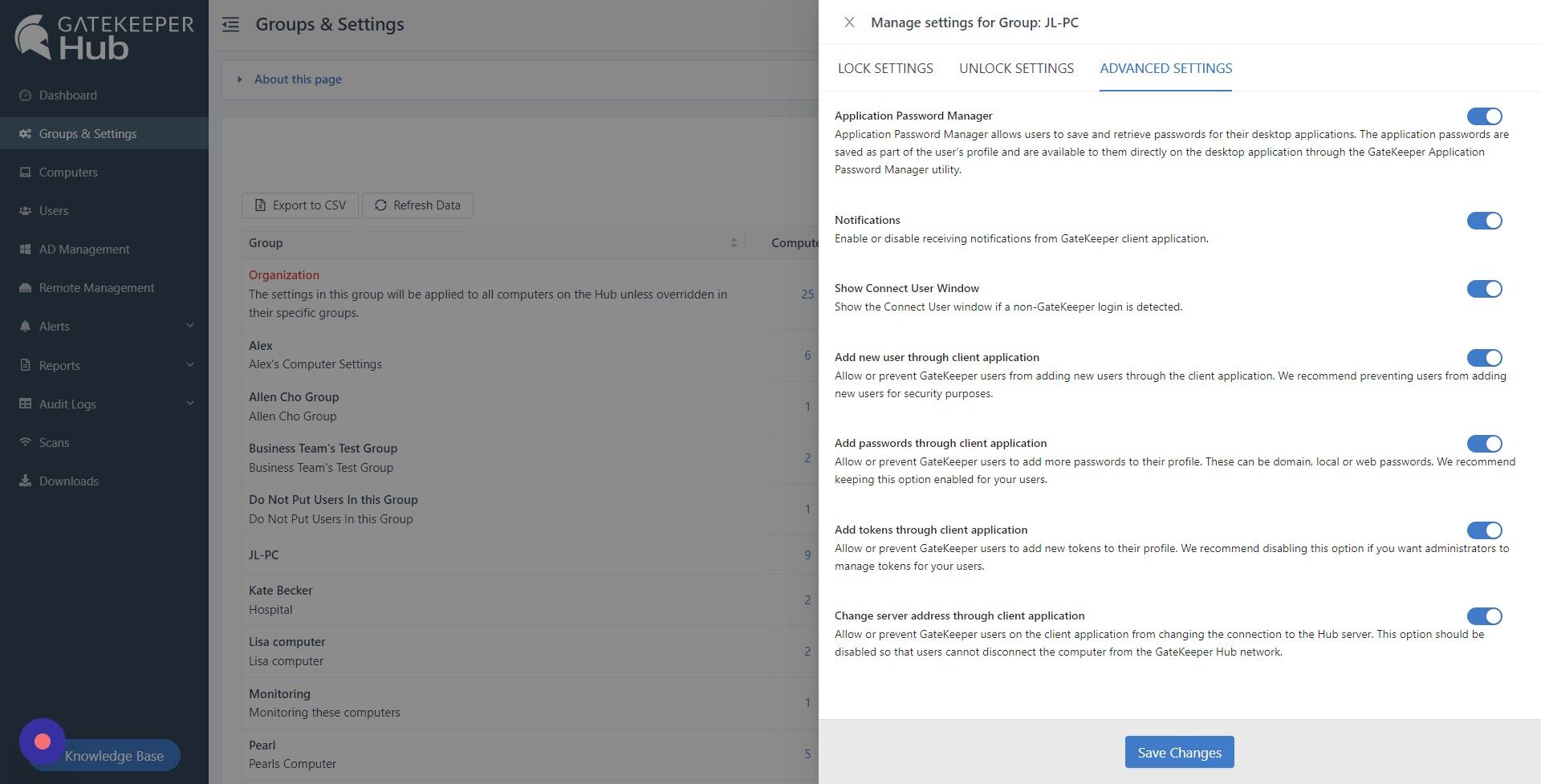This screenshot has height=784, width=1541.
Task: Select the Alex group row
Action: point(530,355)
